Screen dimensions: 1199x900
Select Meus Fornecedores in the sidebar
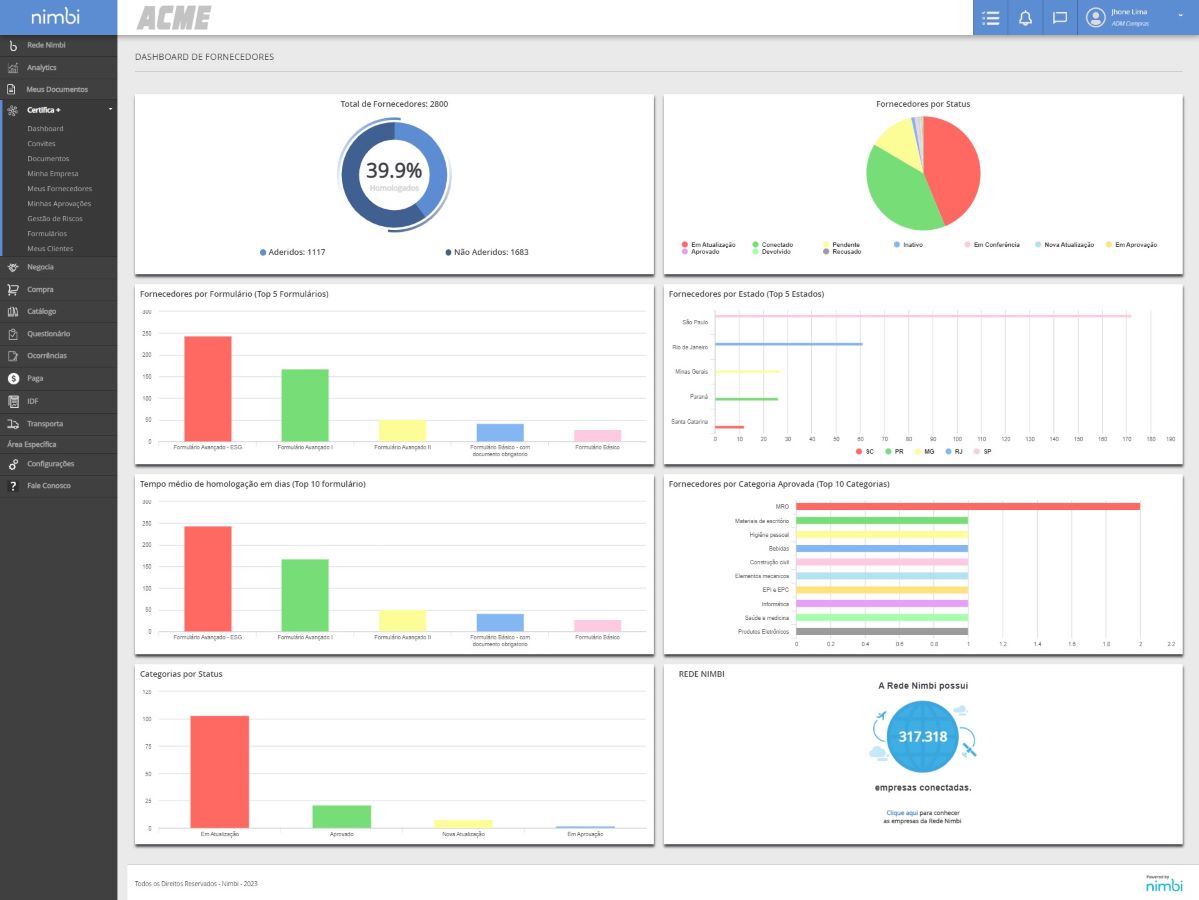[x=59, y=189]
